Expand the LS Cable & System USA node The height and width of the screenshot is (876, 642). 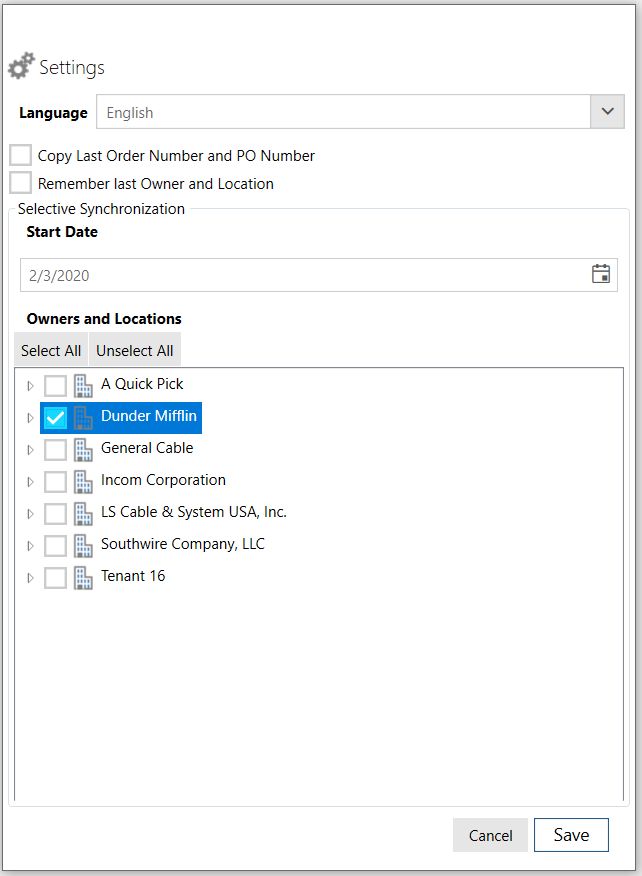[30, 513]
